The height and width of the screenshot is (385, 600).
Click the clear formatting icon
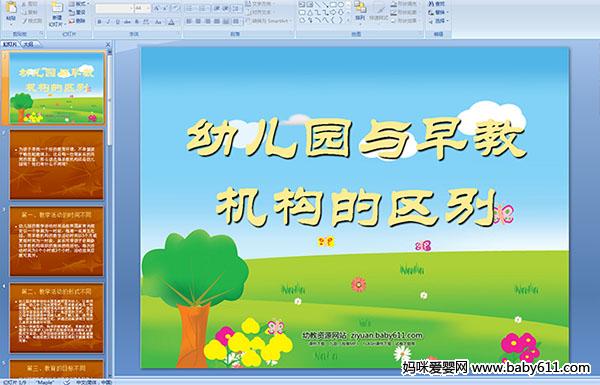[175, 8]
